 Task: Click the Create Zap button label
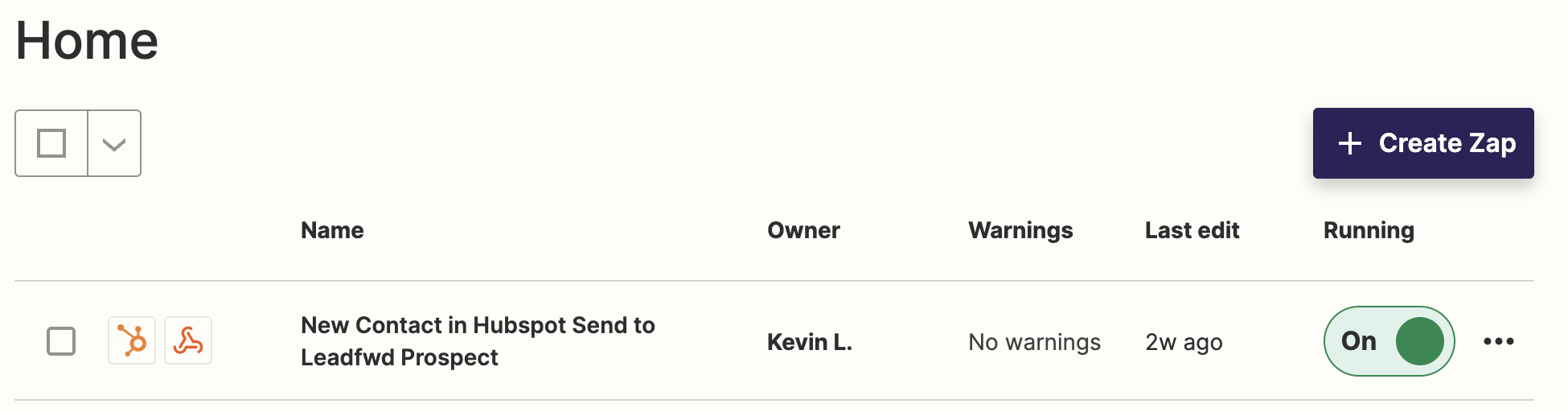[x=1447, y=143]
